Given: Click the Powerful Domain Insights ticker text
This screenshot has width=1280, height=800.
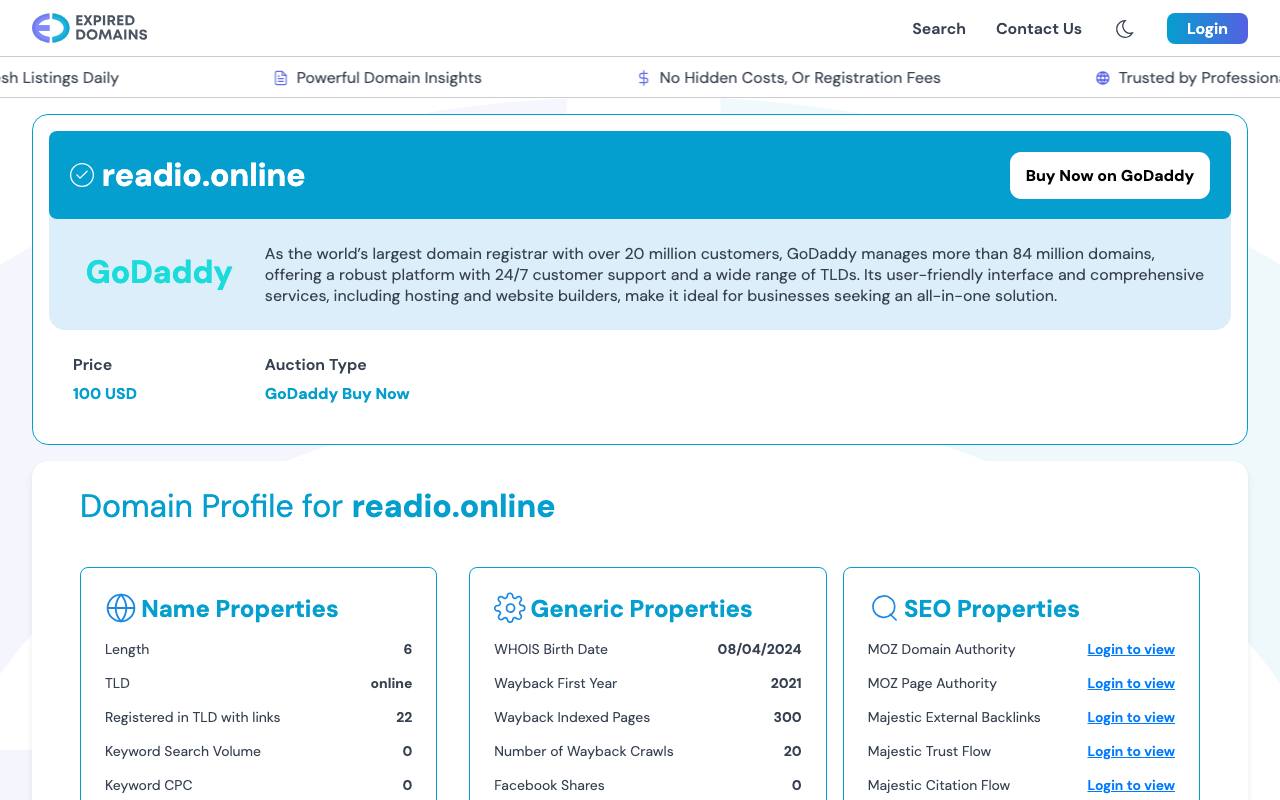Looking at the screenshot, I should [389, 78].
